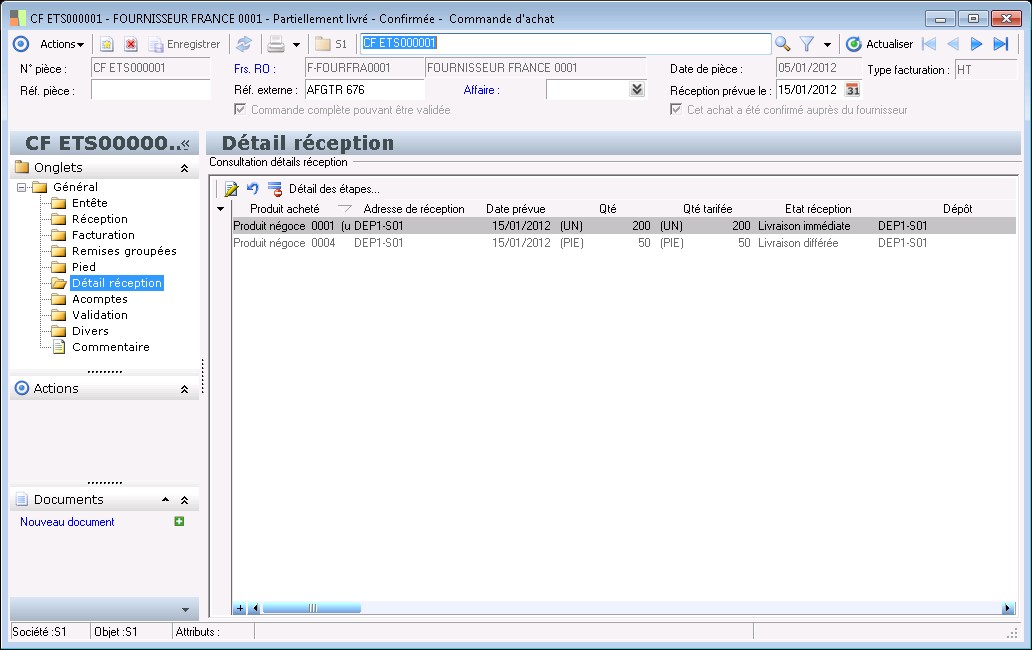Select the Facturation tree item
The width and height of the screenshot is (1032, 650).
(x=103, y=235)
